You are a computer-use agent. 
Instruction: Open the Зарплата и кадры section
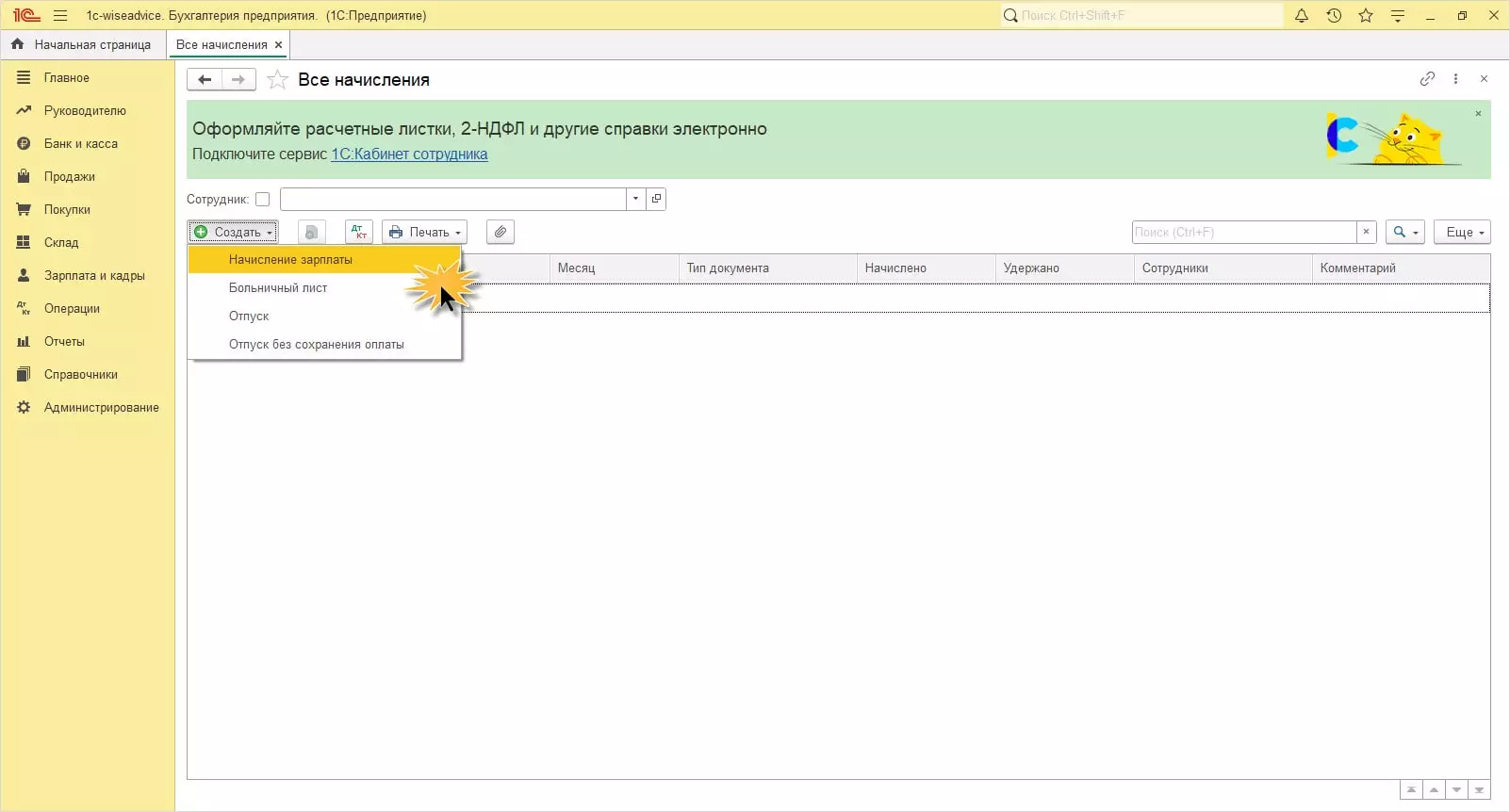(94, 275)
